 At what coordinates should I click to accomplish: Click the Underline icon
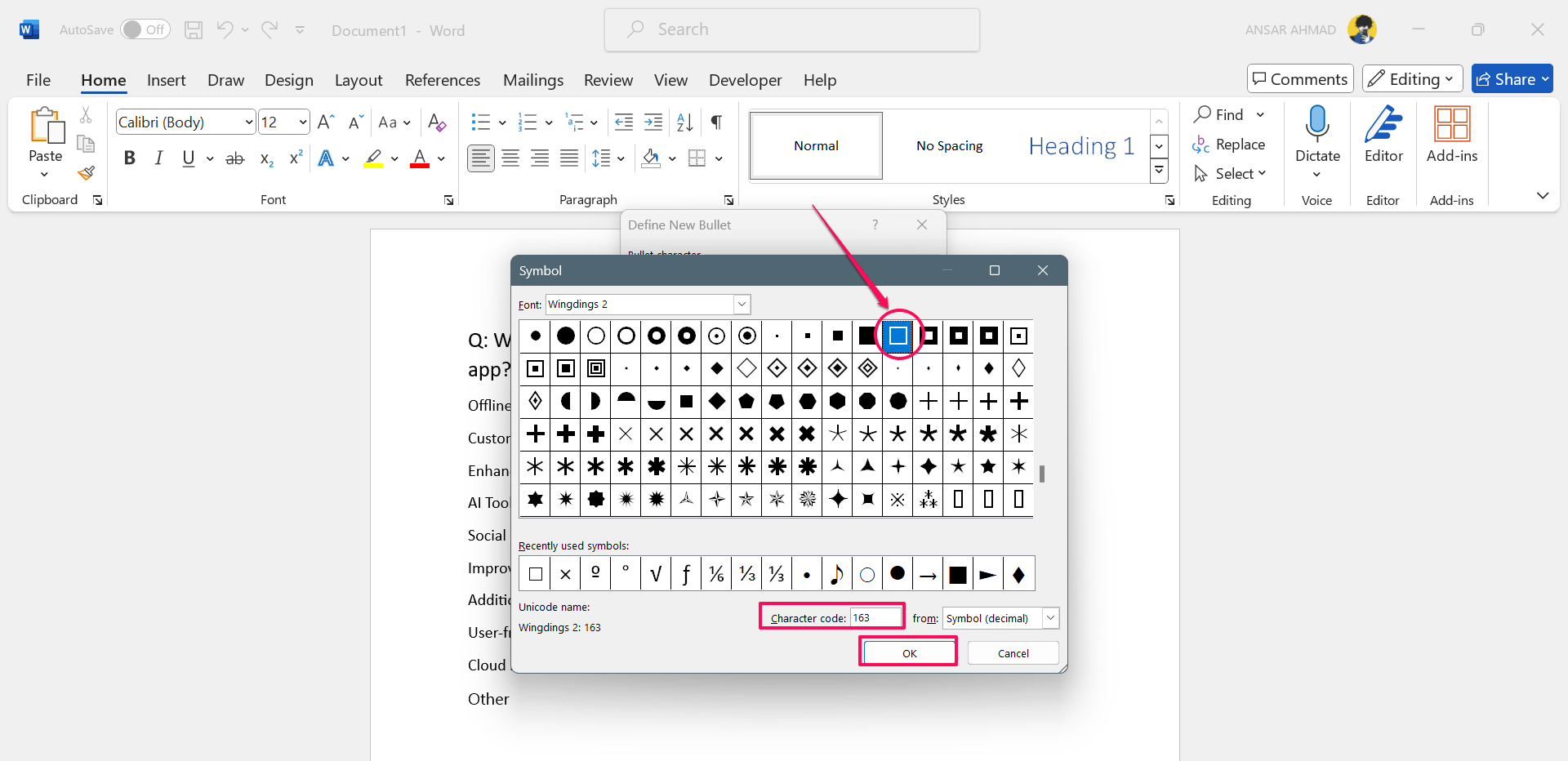tap(189, 158)
